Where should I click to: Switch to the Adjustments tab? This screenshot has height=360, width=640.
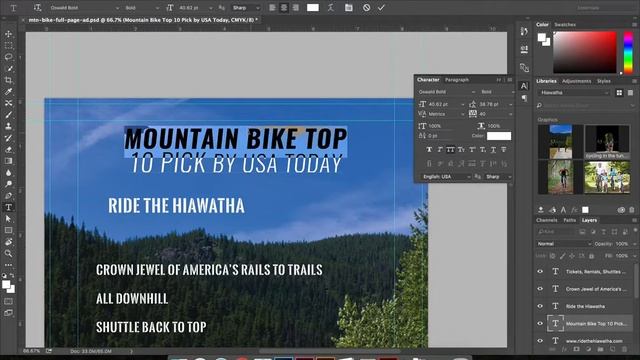coord(576,81)
